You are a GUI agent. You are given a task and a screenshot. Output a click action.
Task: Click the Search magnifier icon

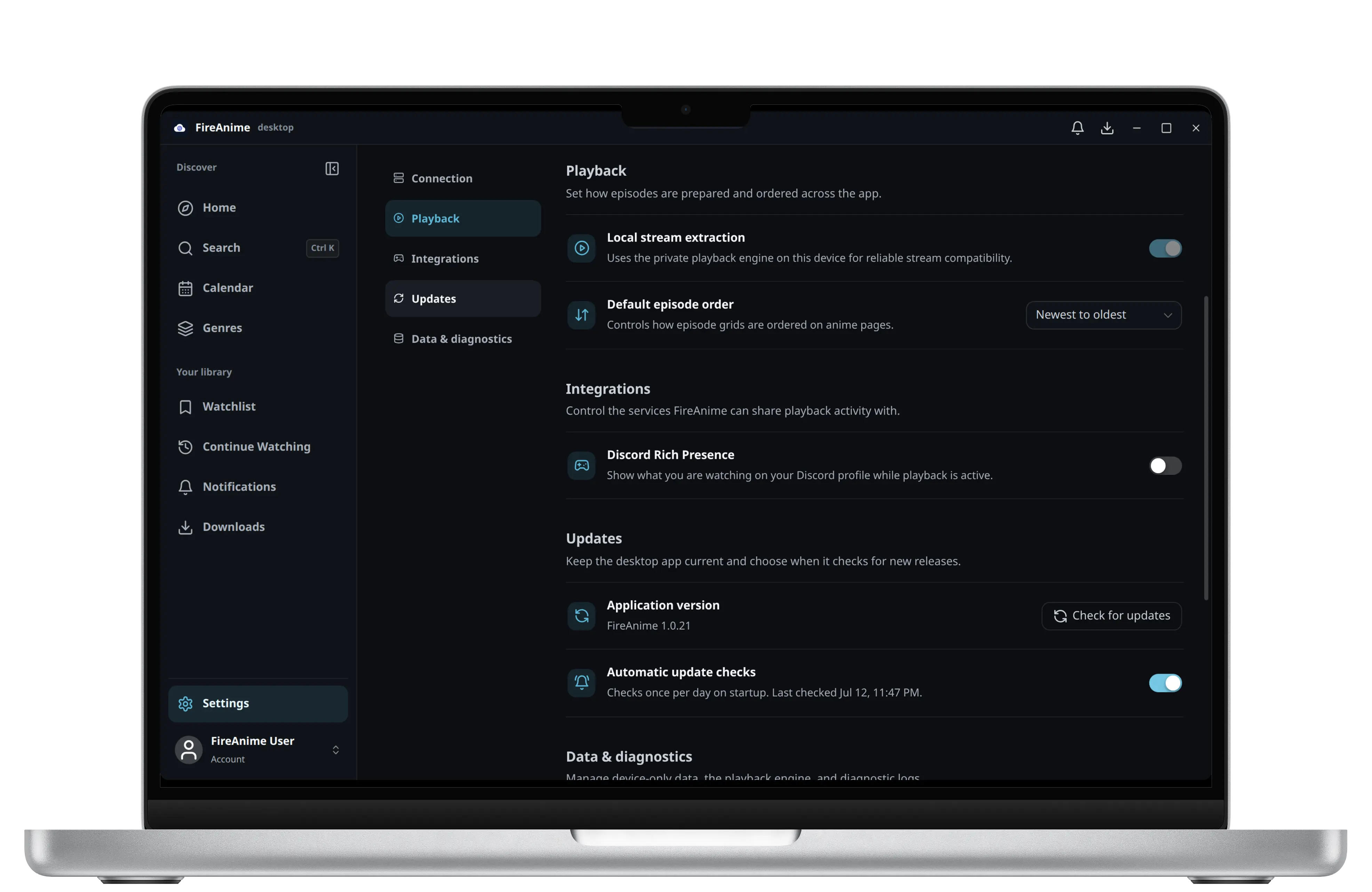coord(185,248)
